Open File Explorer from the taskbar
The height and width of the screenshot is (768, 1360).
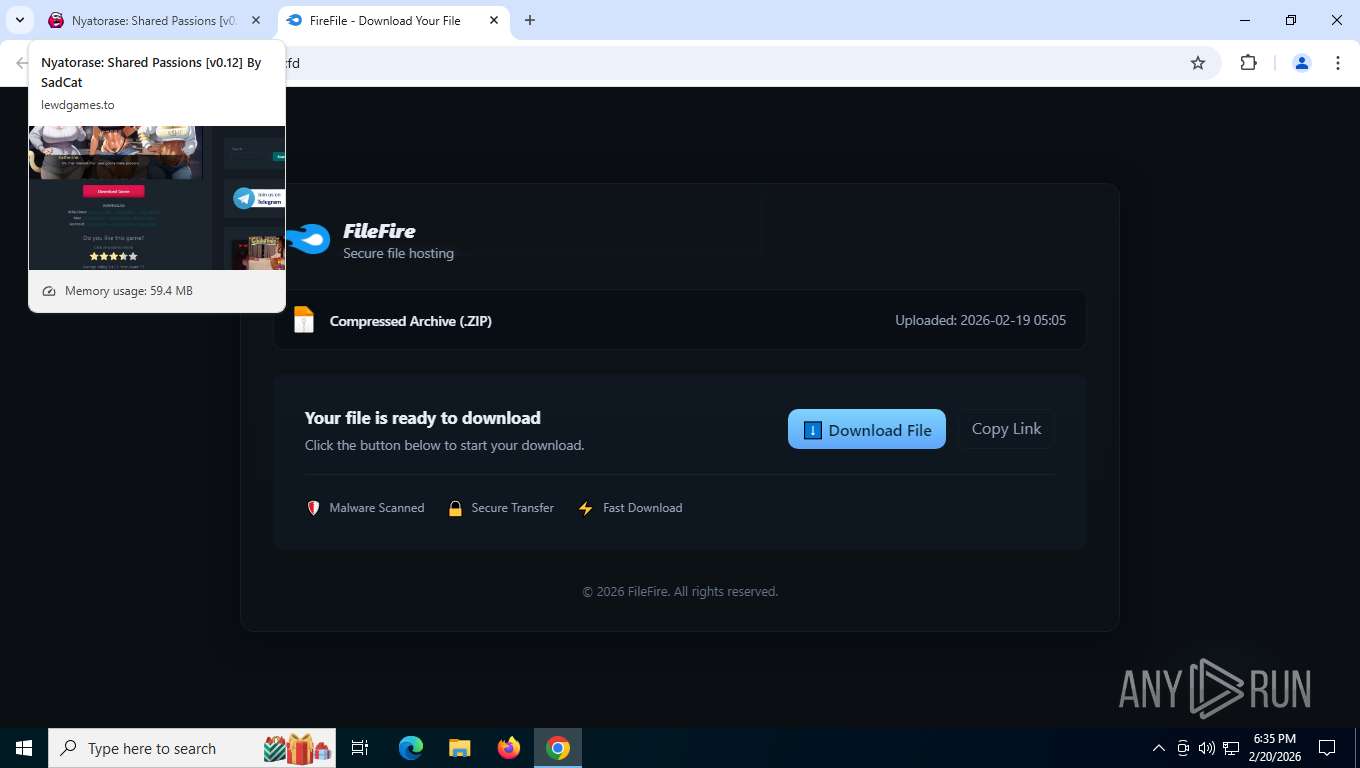460,748
